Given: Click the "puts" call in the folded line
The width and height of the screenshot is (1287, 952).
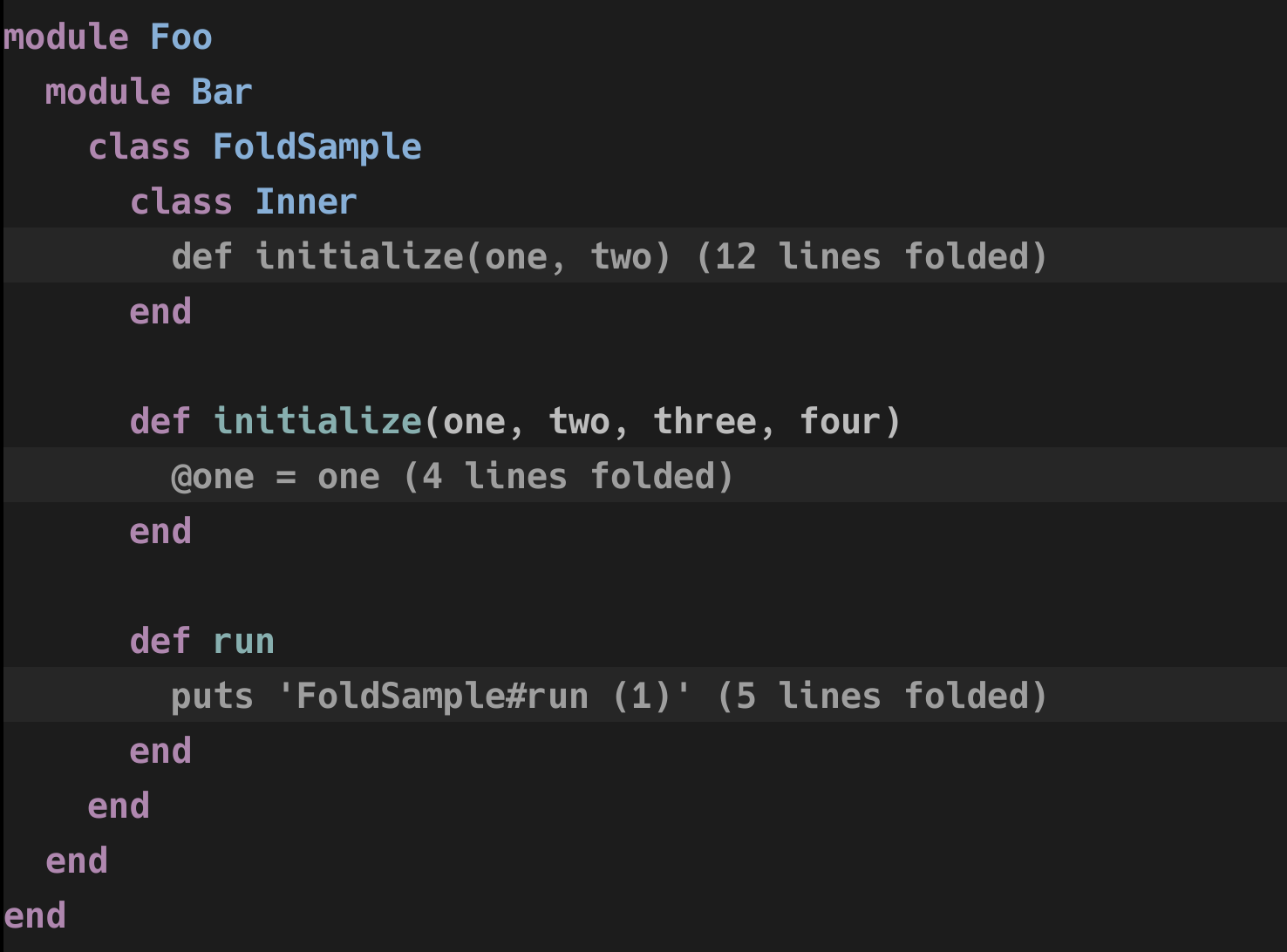Looking at the screenshot, I should pyautogui.click(x=212, y=697).
